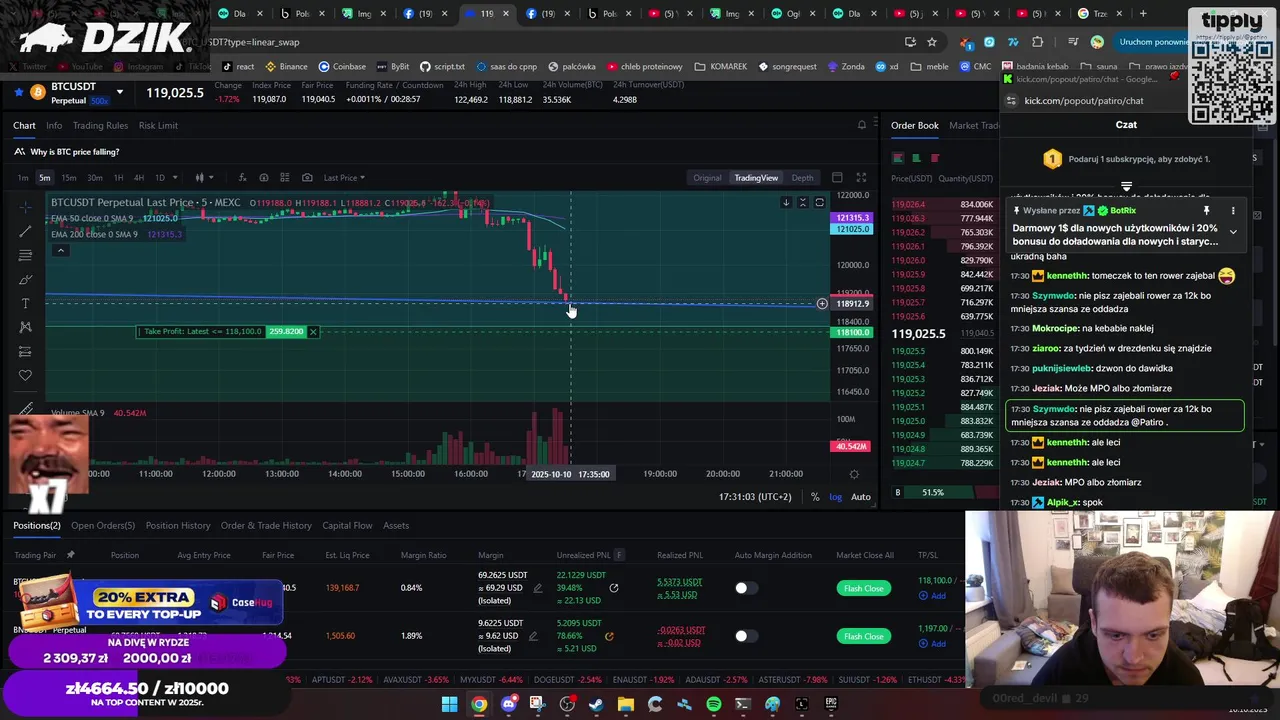This screenshot has height=720, width=1280.
Task: Click the chart reset refresh icon
Action: (819, 202)
